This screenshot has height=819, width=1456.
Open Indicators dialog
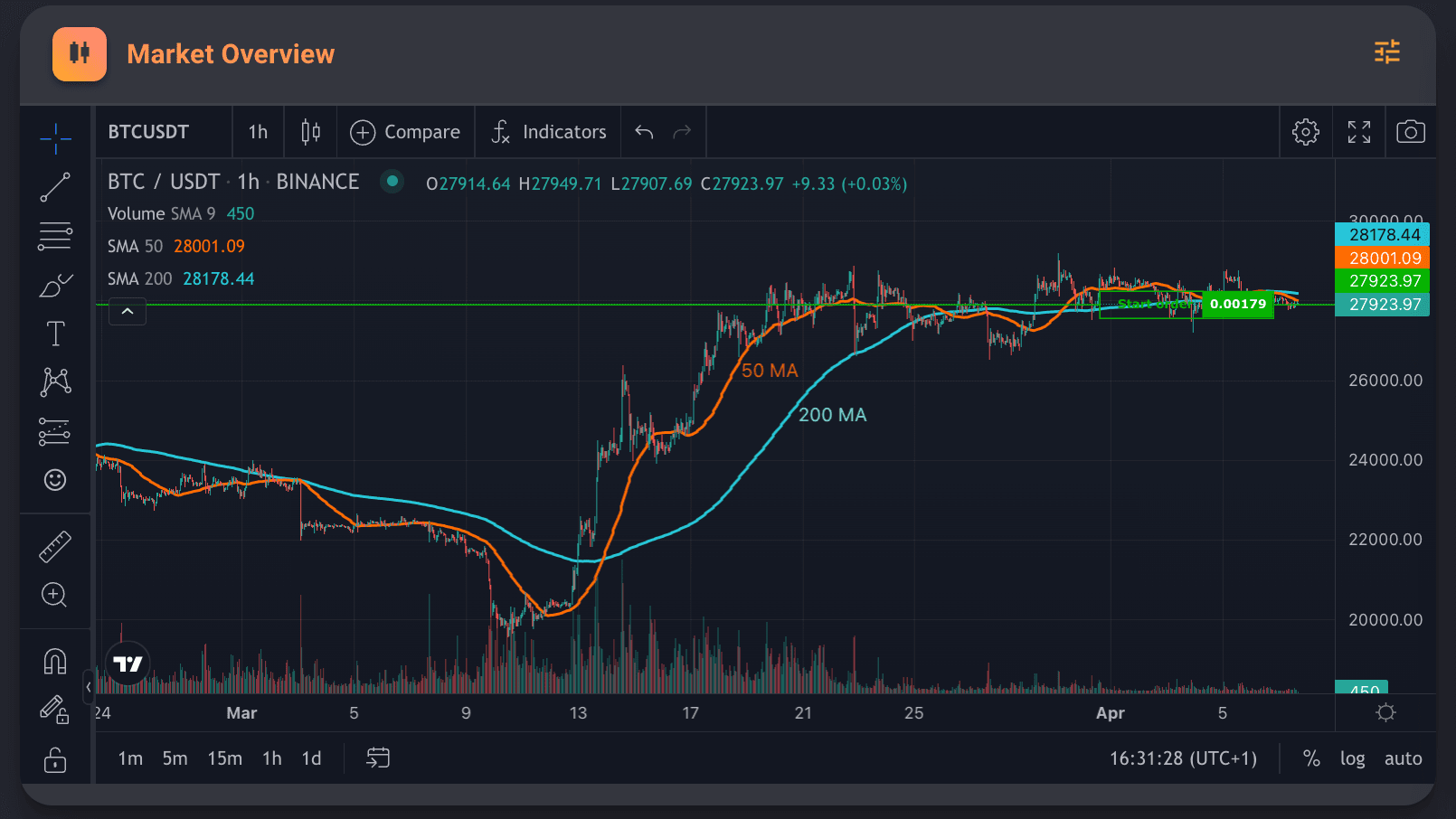549,132
